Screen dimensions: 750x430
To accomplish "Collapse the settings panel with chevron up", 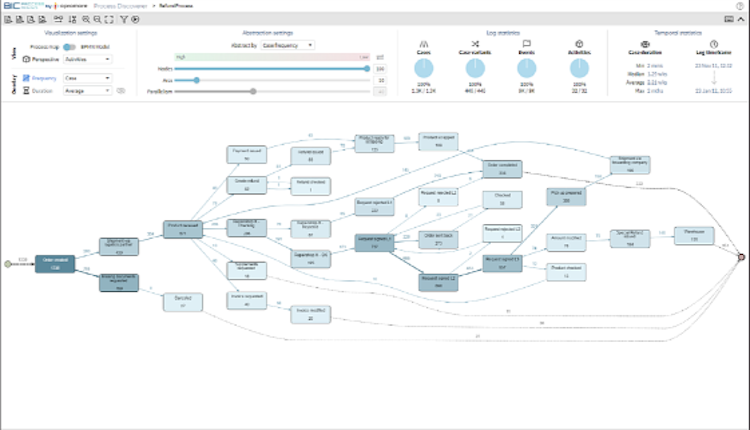I will click(741, 19).
